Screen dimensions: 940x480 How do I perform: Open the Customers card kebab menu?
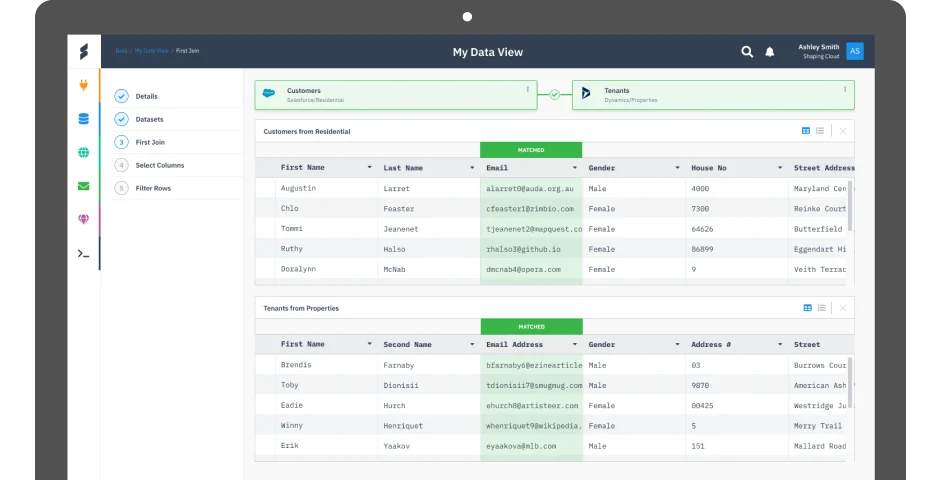click(528, 89)
